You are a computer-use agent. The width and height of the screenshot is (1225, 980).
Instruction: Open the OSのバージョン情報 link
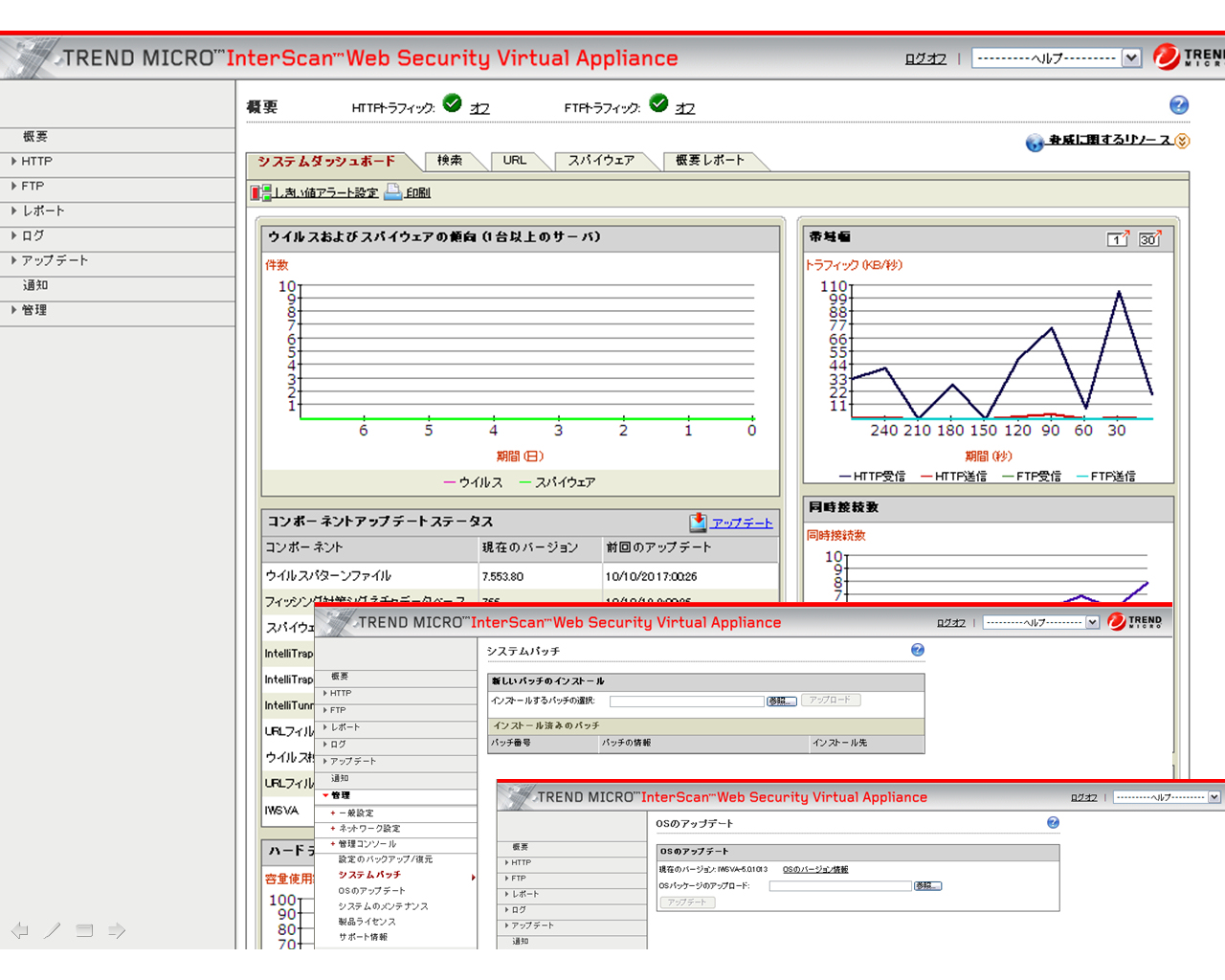(x=815, y=869)
